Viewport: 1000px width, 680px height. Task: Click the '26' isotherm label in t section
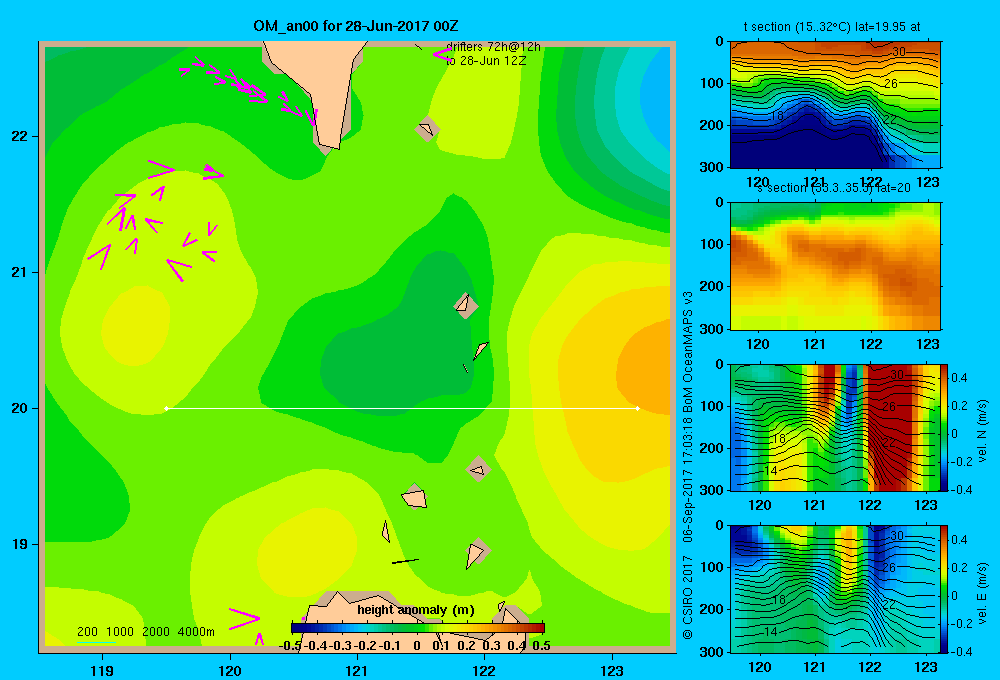tap(890, 84)
